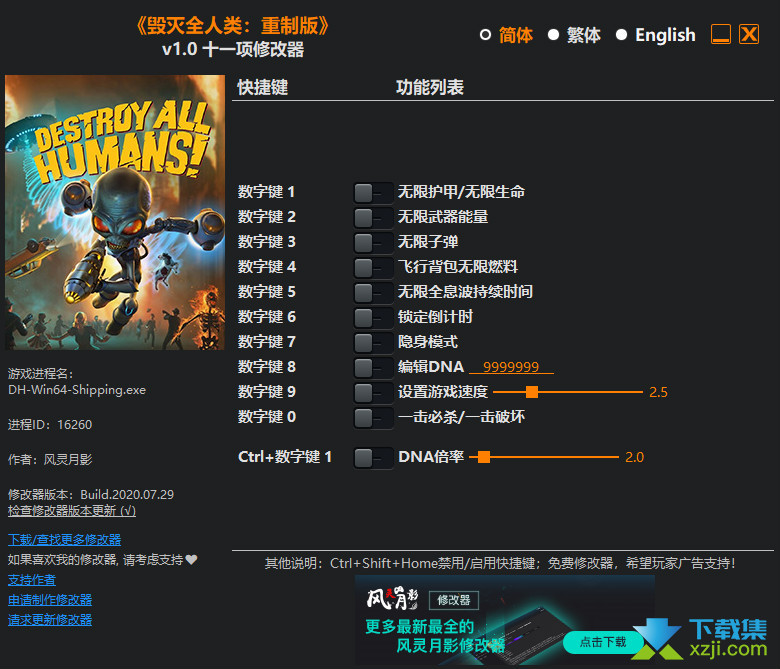This screenshot has width=780, height=669.
Task: Close the trainer window with X icon
Action: coord(749,34)
